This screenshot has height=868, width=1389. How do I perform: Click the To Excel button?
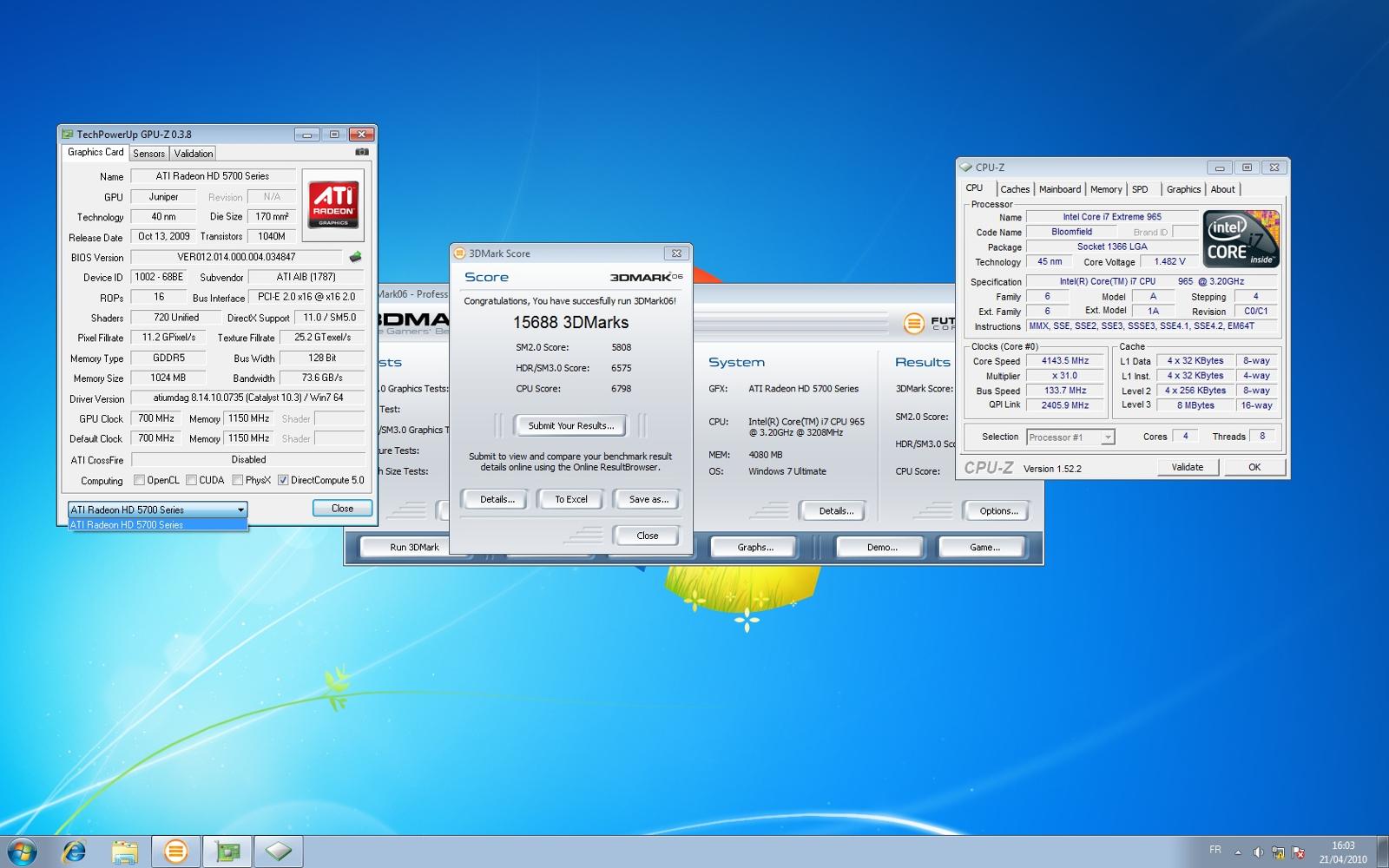[x=571, y=499]
